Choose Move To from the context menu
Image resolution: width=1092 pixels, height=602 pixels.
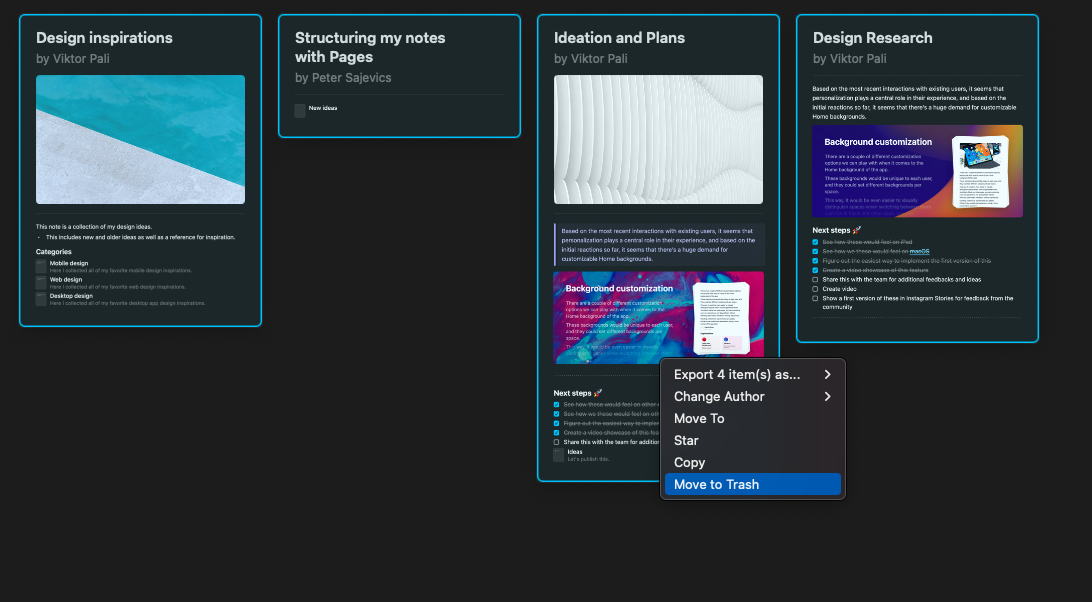point(753,419)
